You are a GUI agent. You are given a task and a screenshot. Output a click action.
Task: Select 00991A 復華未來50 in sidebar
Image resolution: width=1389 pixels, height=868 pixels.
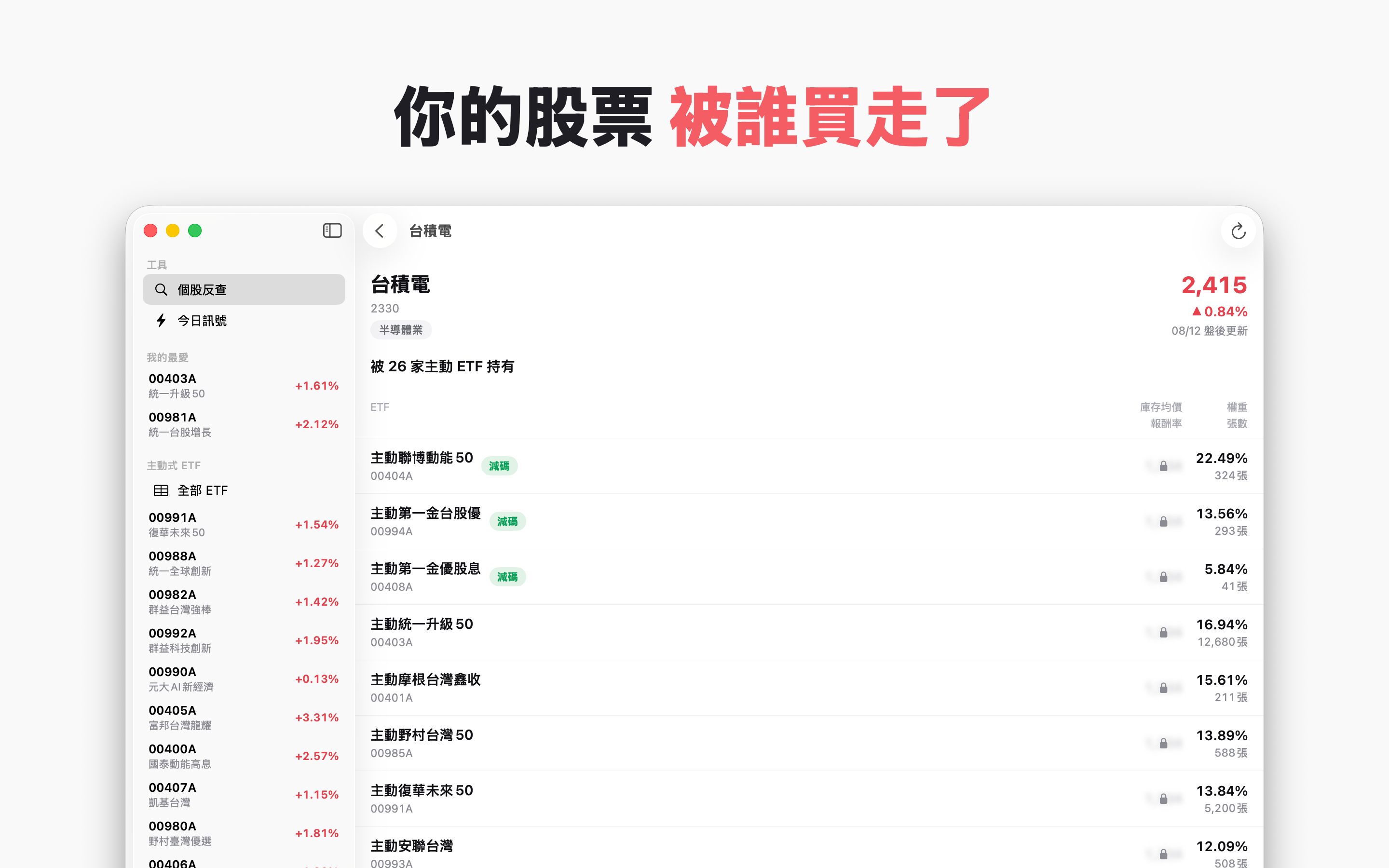244,525
